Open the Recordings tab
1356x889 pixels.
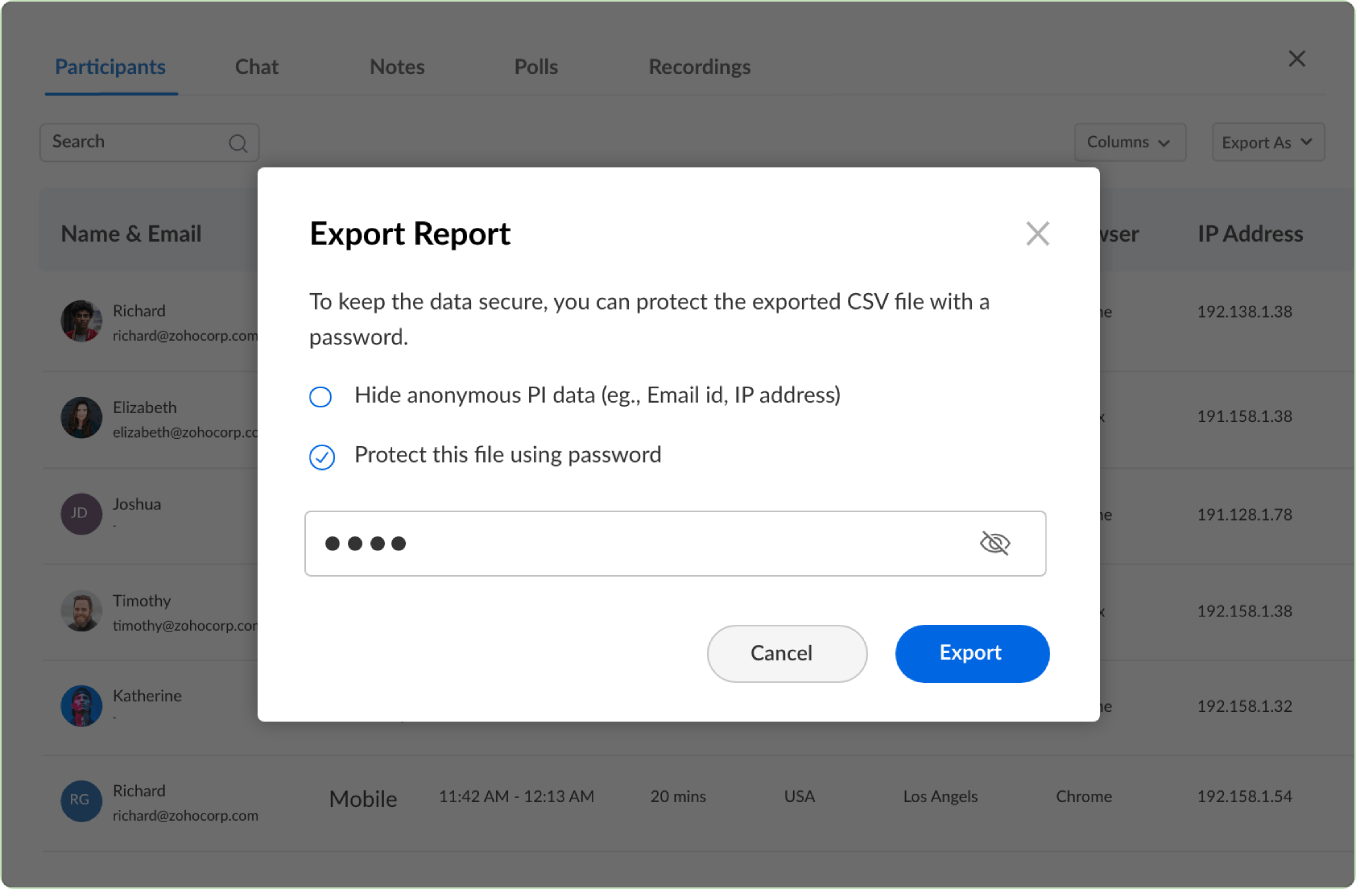[x=699, y=66]
